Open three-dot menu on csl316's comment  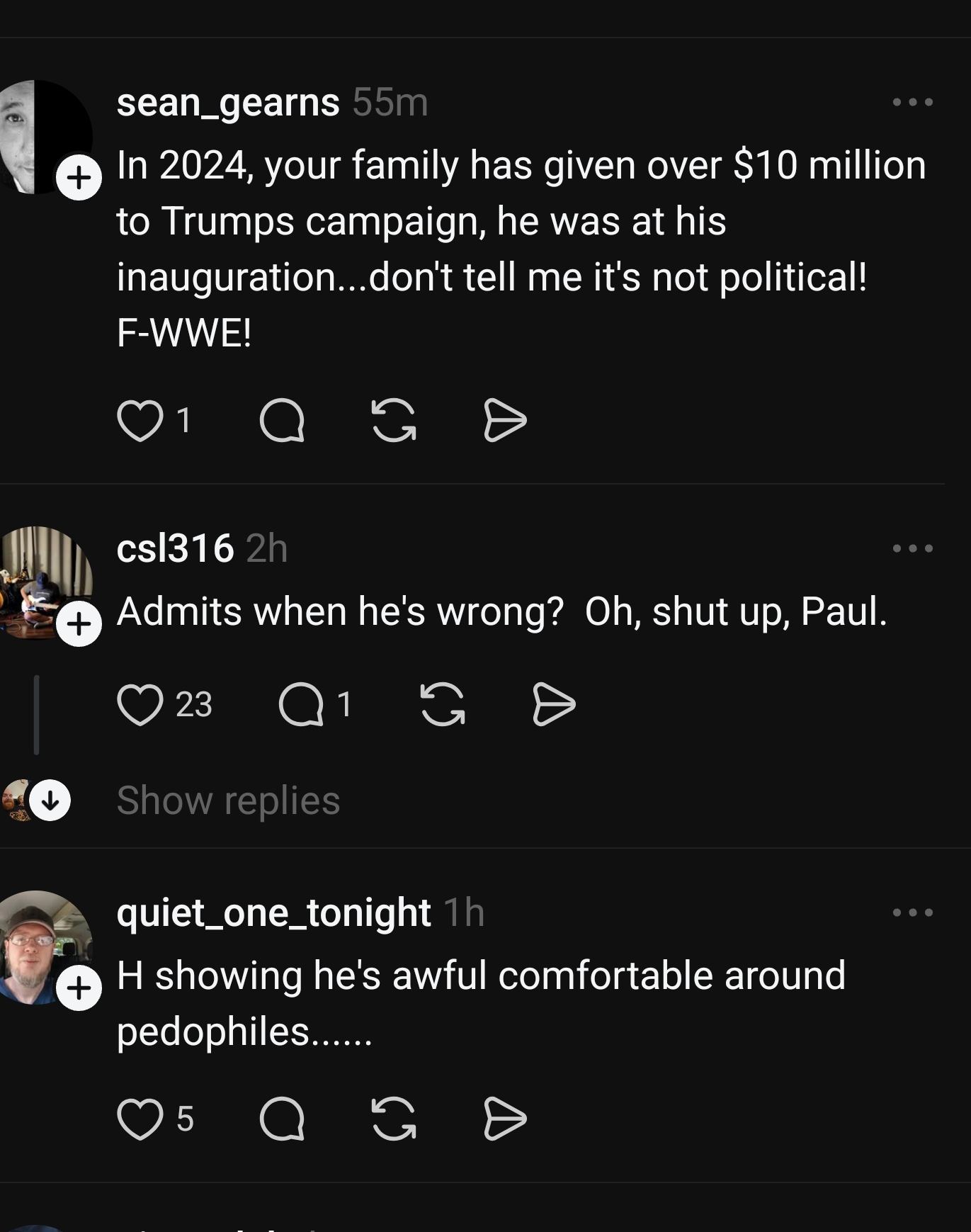coord(912,548)
